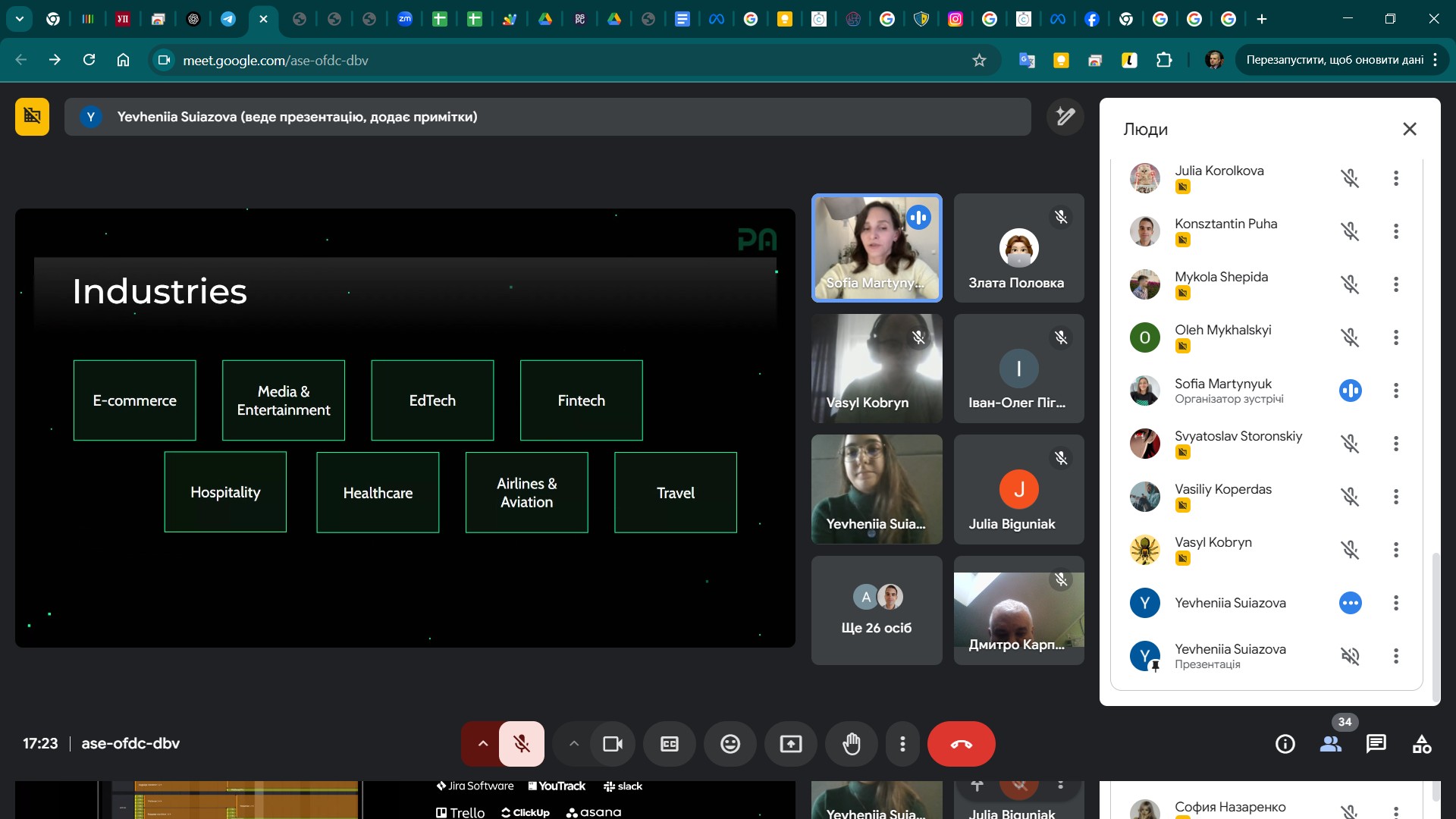Unmute your microphone

522,744
